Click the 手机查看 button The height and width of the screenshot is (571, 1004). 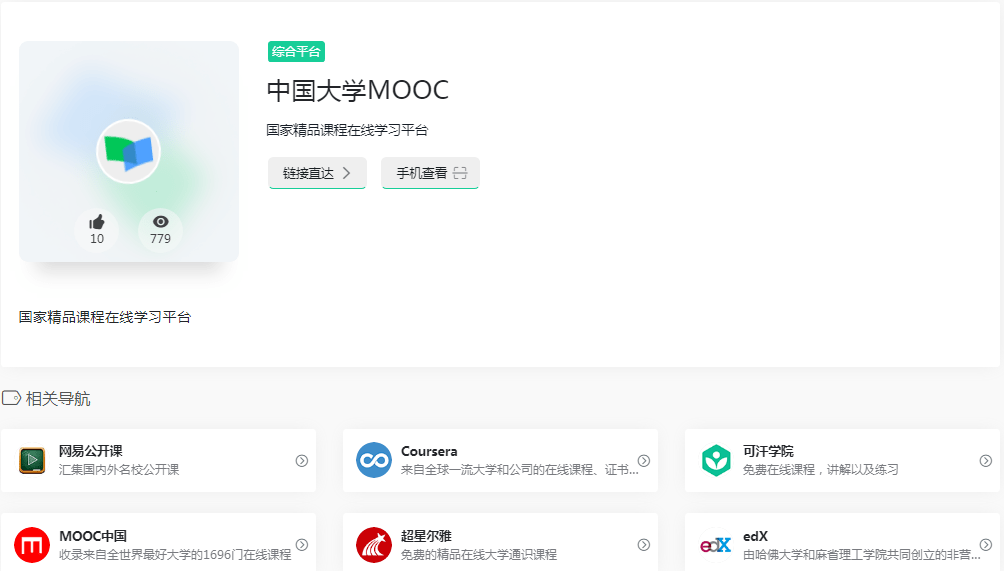click(x=430, y=173)
